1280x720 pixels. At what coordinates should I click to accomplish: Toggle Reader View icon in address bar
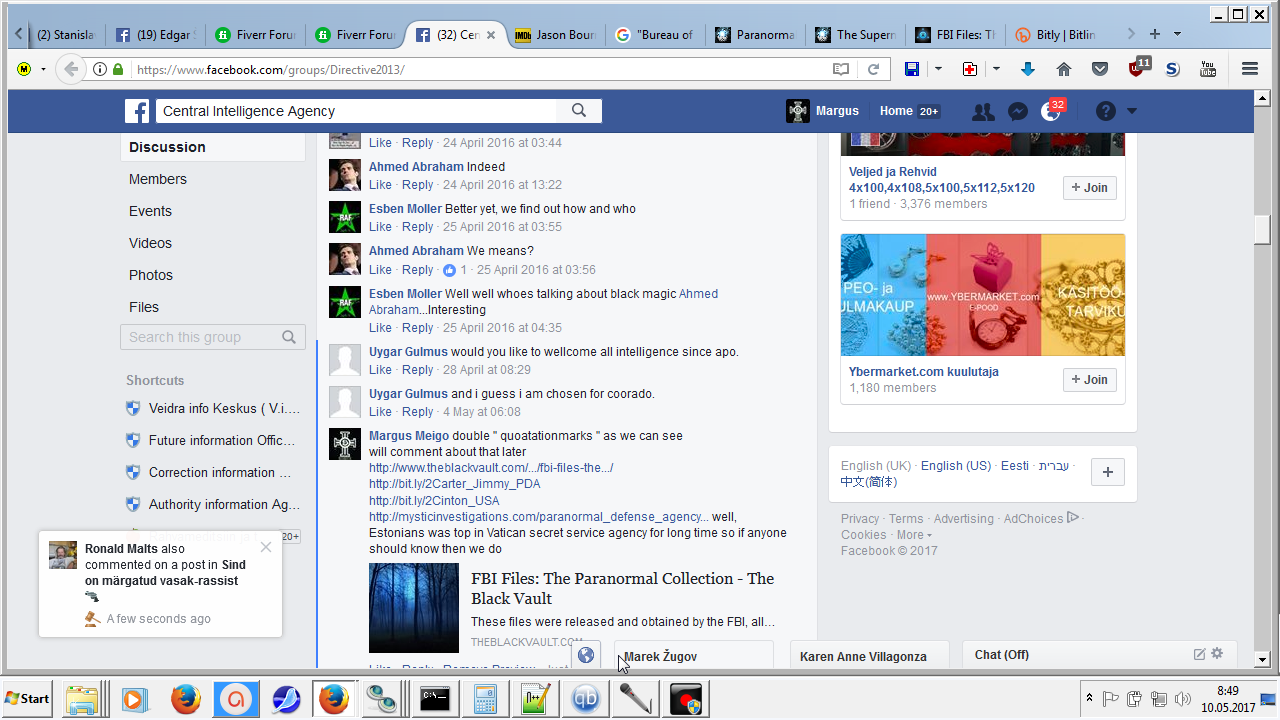point(841,69)
